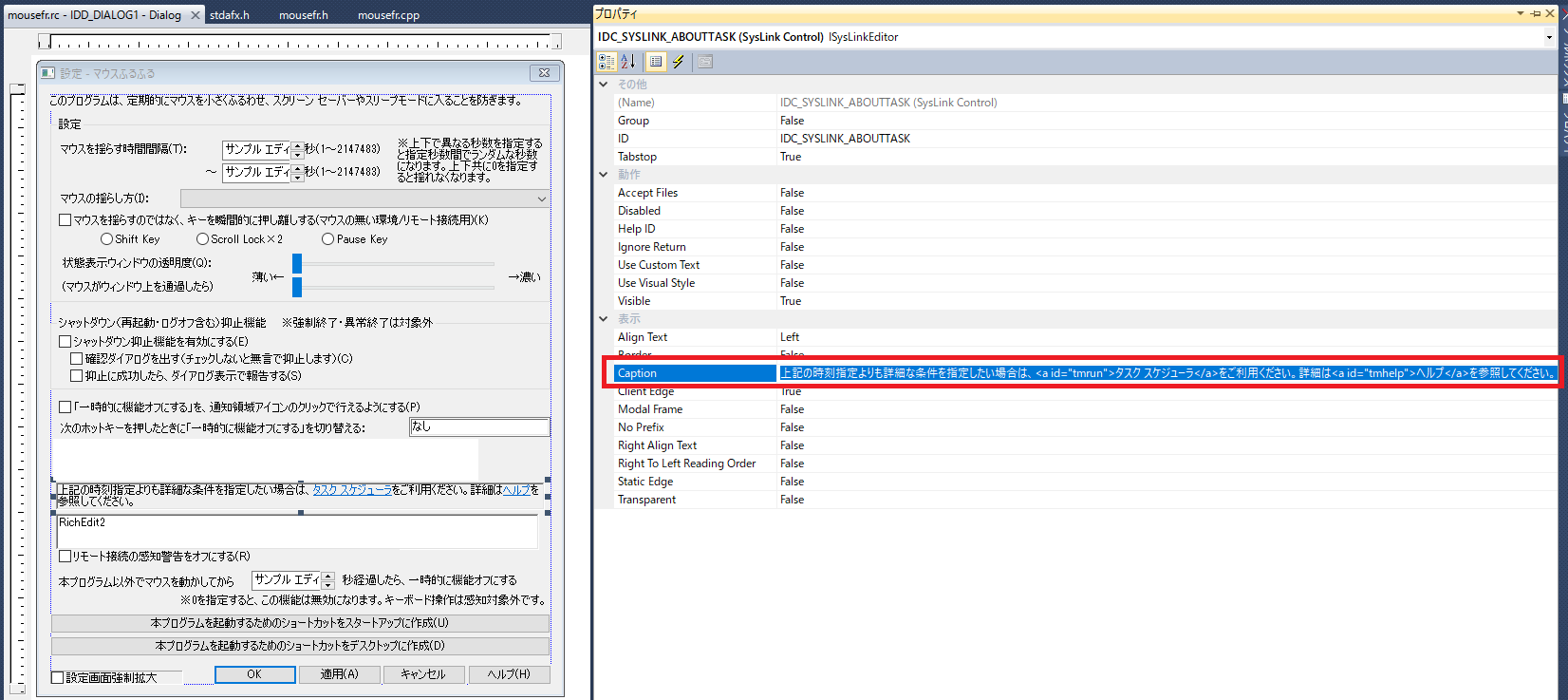The width and height of the screenshot is (1568, 700).
Task: Open mousefr.rc IDD_DIALOG1 tab
Action: [94, 15]
